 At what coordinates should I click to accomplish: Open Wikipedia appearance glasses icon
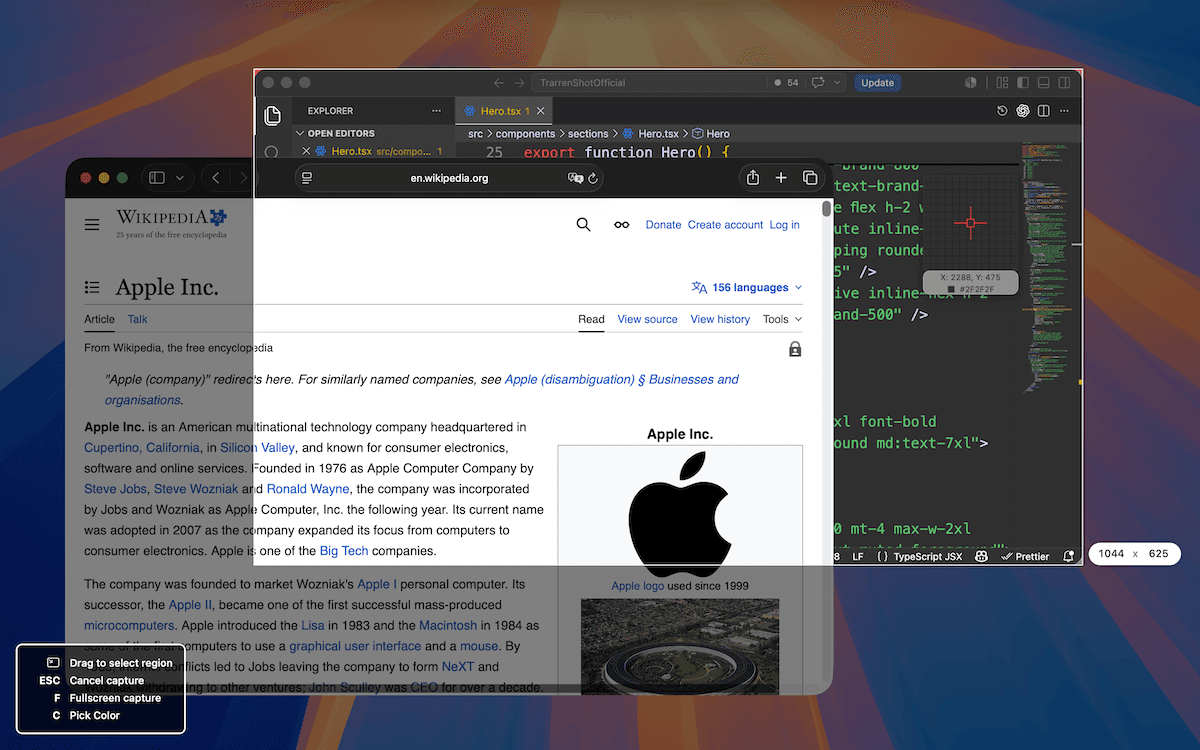pyautogui.click(x=622, y=225)
